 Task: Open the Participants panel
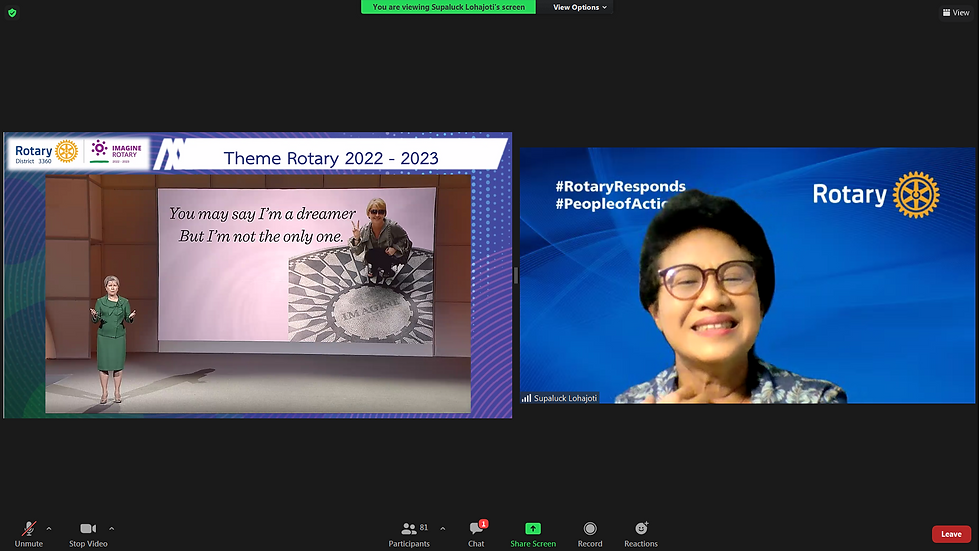pyautogui.click(x=409, y=534)
